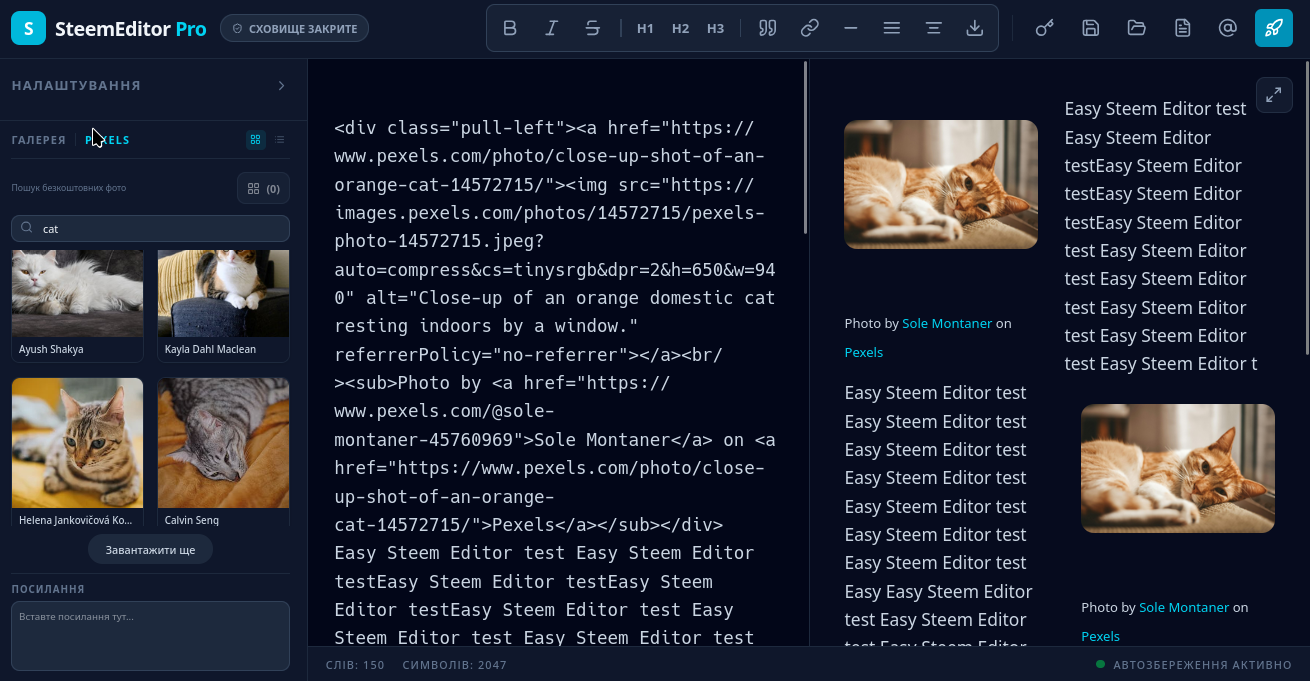The width and height of the screenshot is (1310, 681).
Task: Click the 'Сховище закрите' vault badge
Action: [x=295, y=29]
